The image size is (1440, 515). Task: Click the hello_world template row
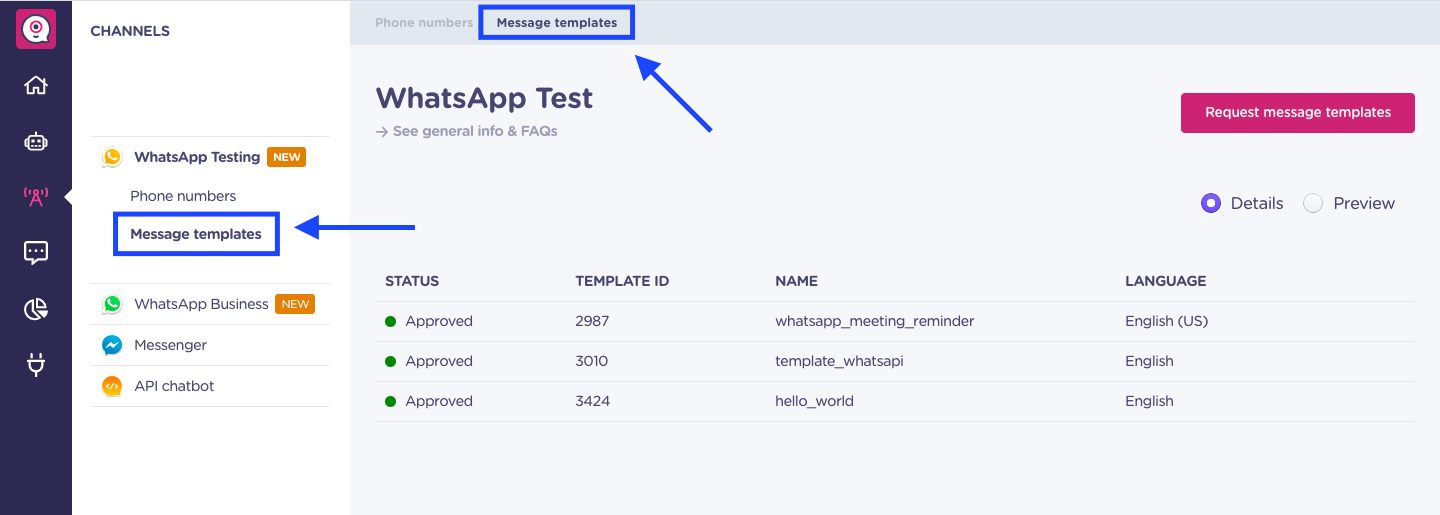click(895, 401)
